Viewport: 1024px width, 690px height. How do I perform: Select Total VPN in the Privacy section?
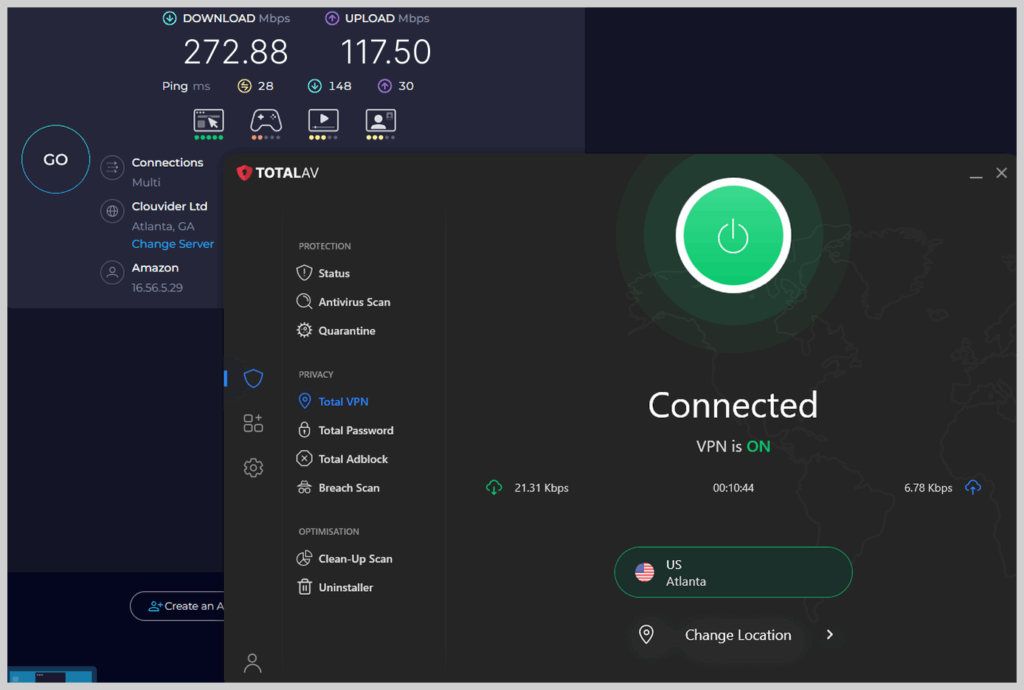332,401
